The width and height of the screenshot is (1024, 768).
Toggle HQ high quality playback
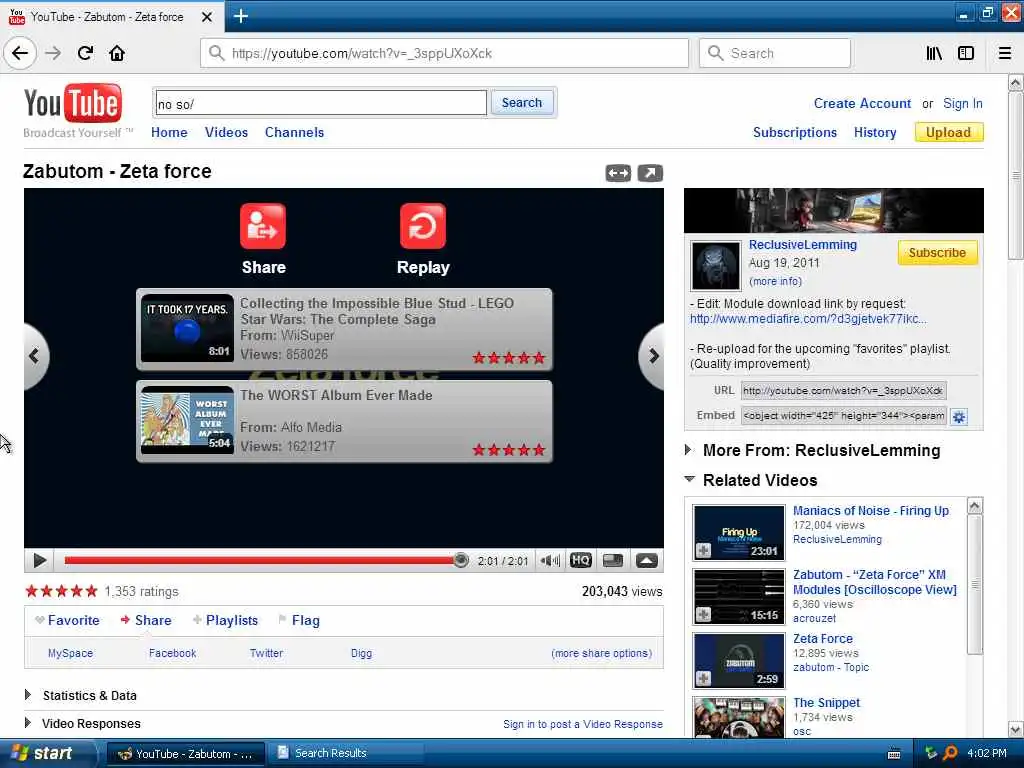tap(581, 560)
